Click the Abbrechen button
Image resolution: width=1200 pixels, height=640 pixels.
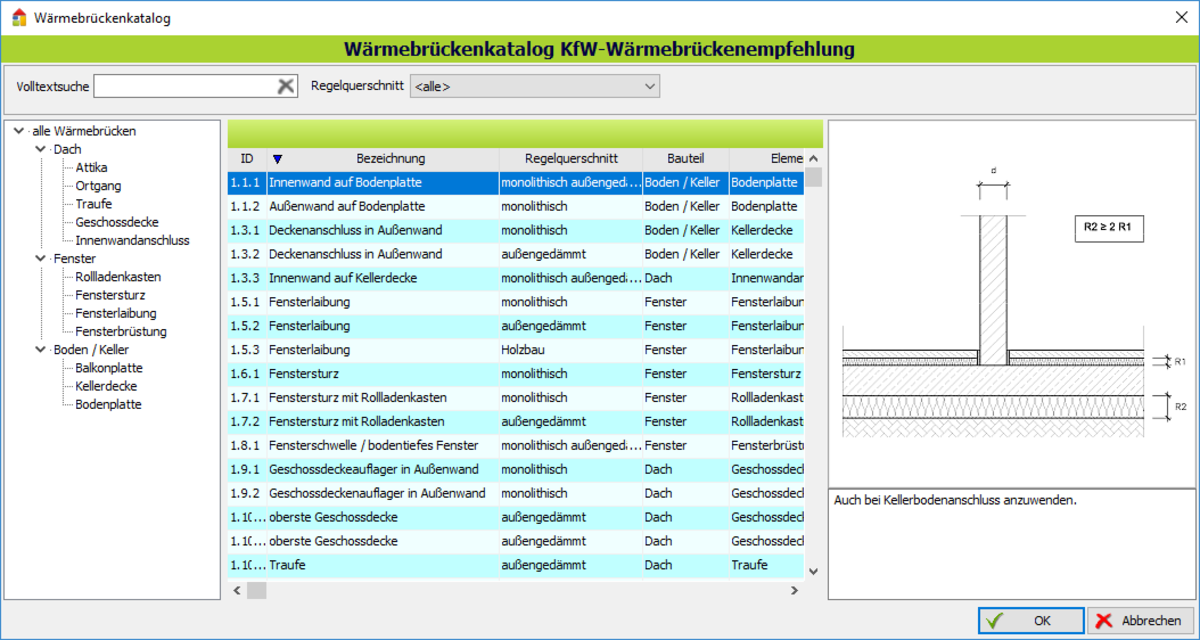[x=1142, y=620]
